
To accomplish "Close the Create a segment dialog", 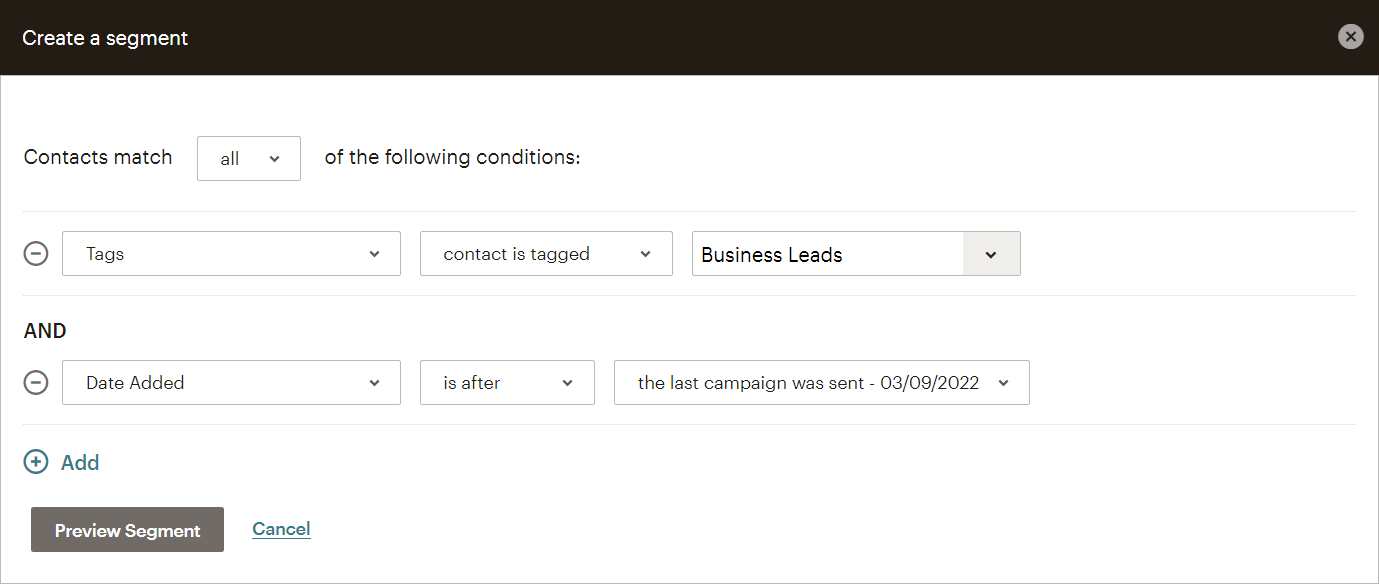I will (x=1350, y=37).
